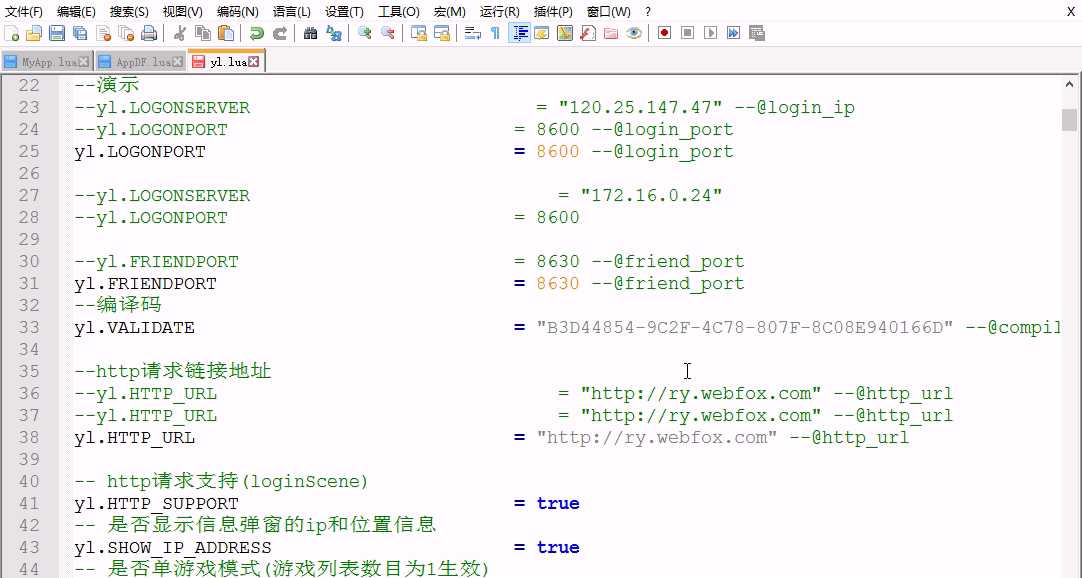Undo the last edit with the green arrow
The image size is (1082, 578).
tap(257, 33)
